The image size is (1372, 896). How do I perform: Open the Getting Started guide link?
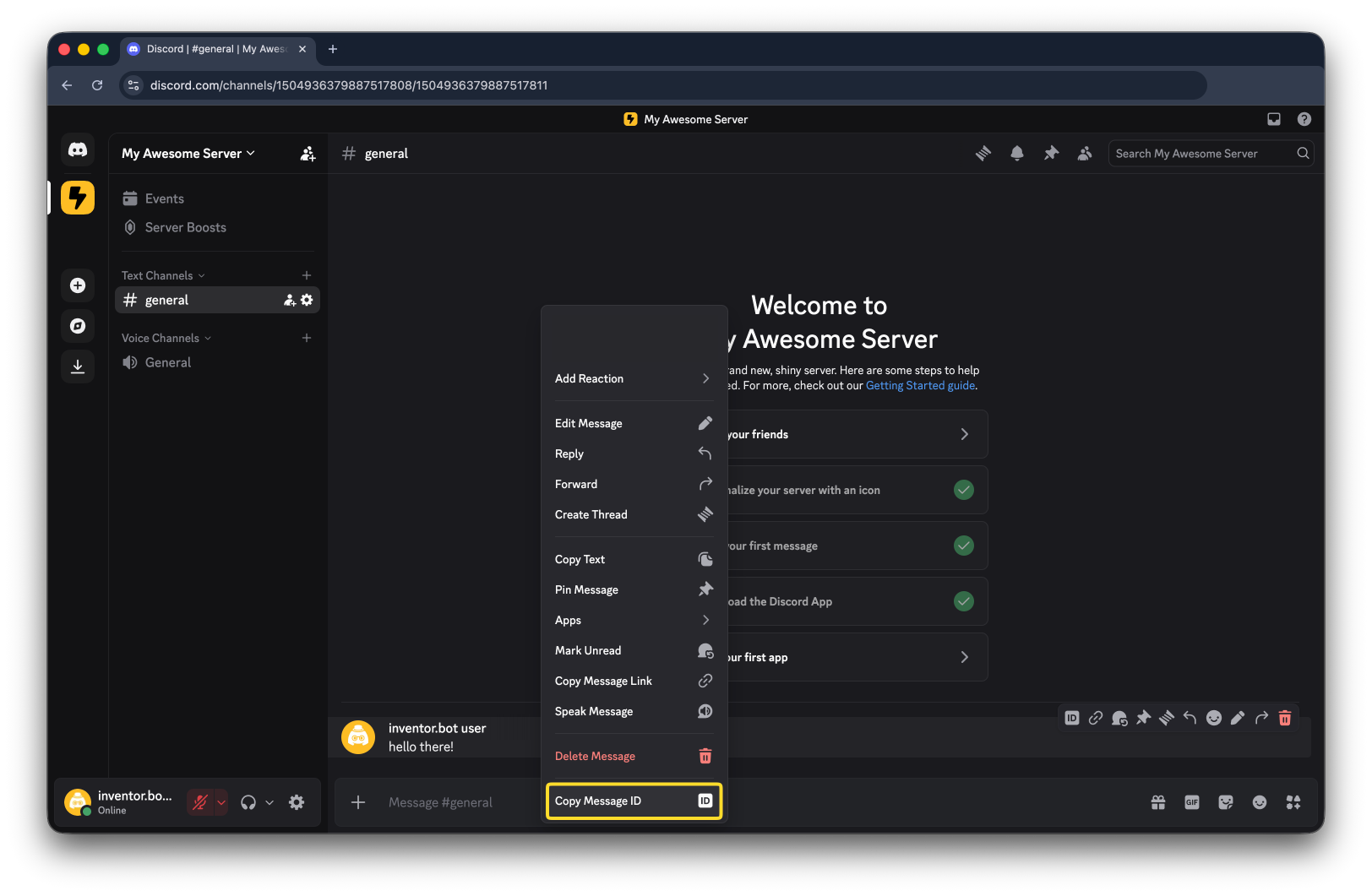pyautogui.click(x=920, y=385)
